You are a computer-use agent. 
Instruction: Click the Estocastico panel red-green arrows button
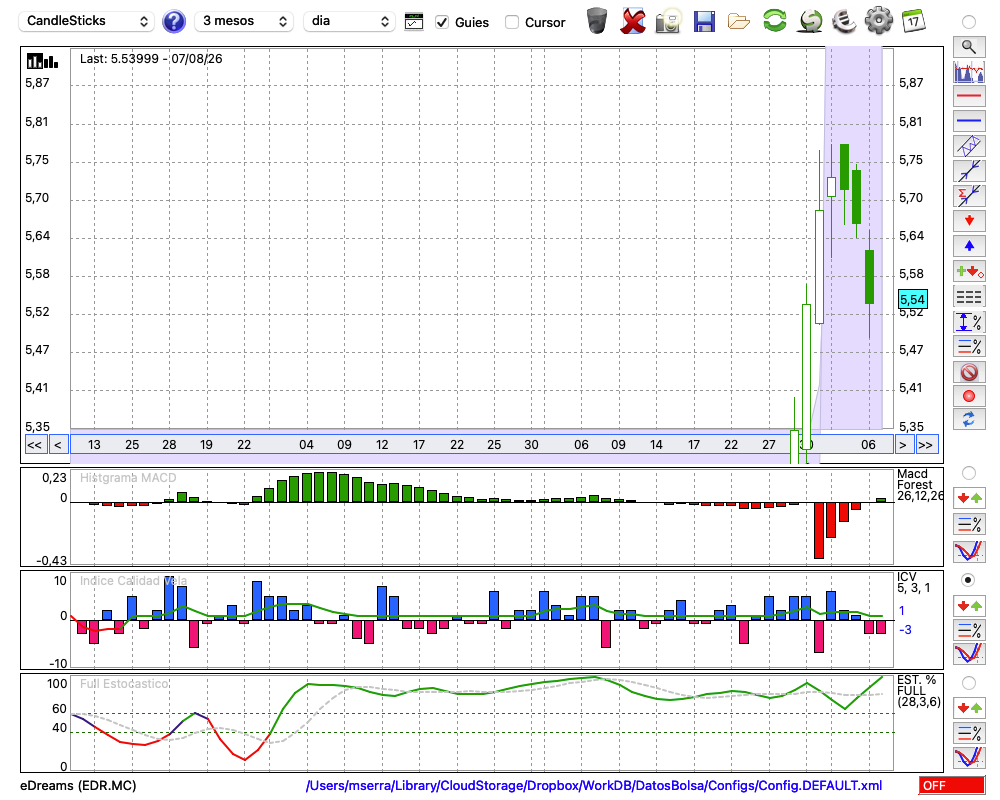point(969,707)
